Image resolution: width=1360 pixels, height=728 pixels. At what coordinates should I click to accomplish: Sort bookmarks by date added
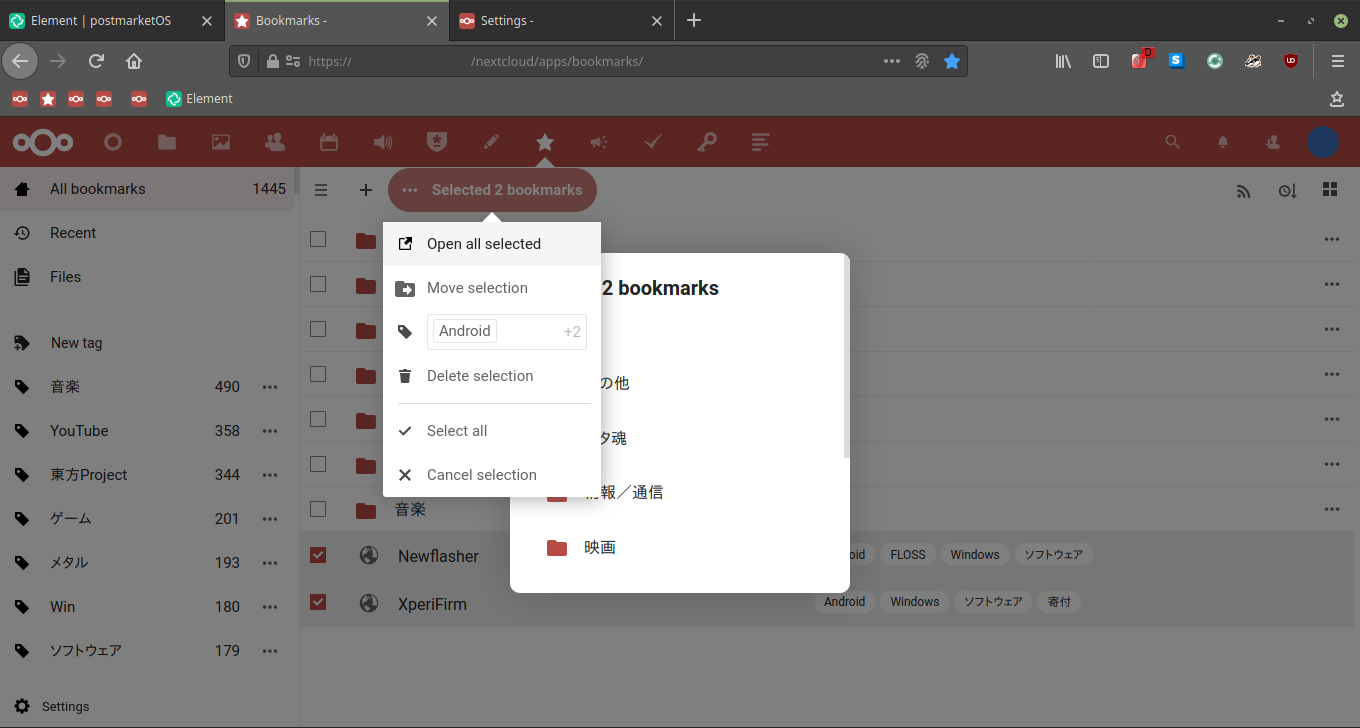(x=1287, y=190)
